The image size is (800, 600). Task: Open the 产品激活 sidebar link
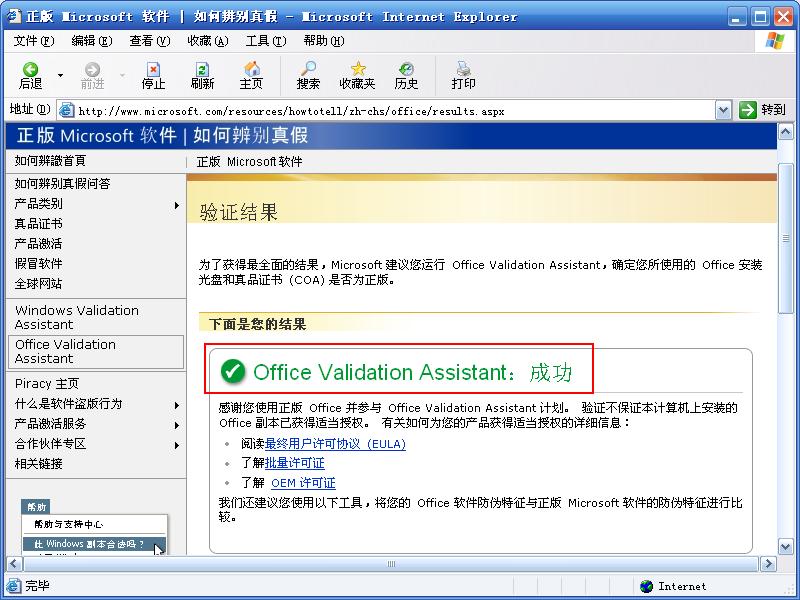click(38, 243)
